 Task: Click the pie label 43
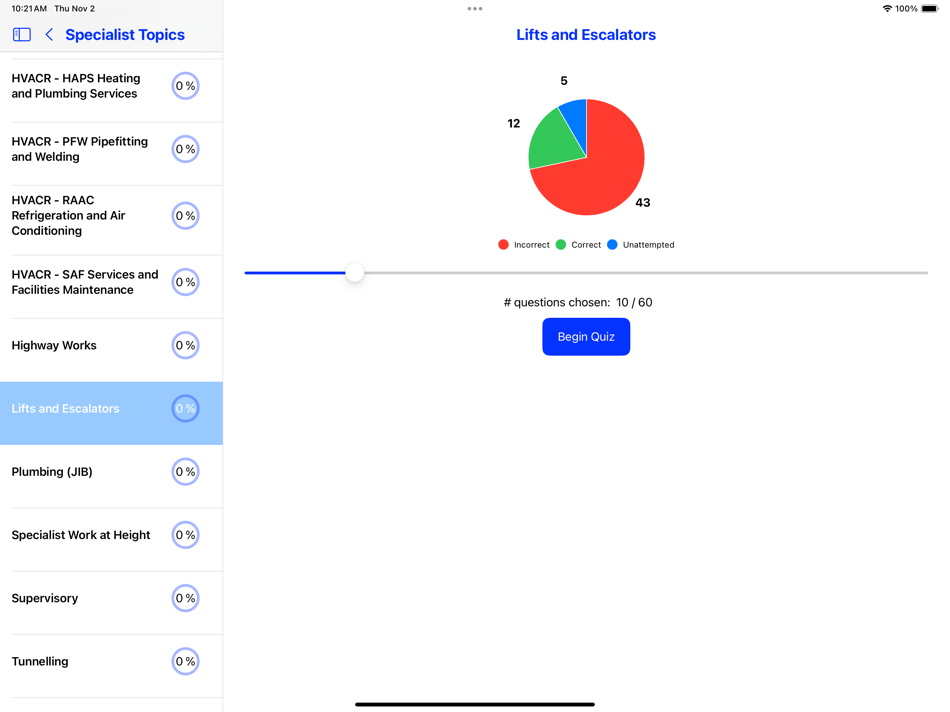(x=643, y=203)
